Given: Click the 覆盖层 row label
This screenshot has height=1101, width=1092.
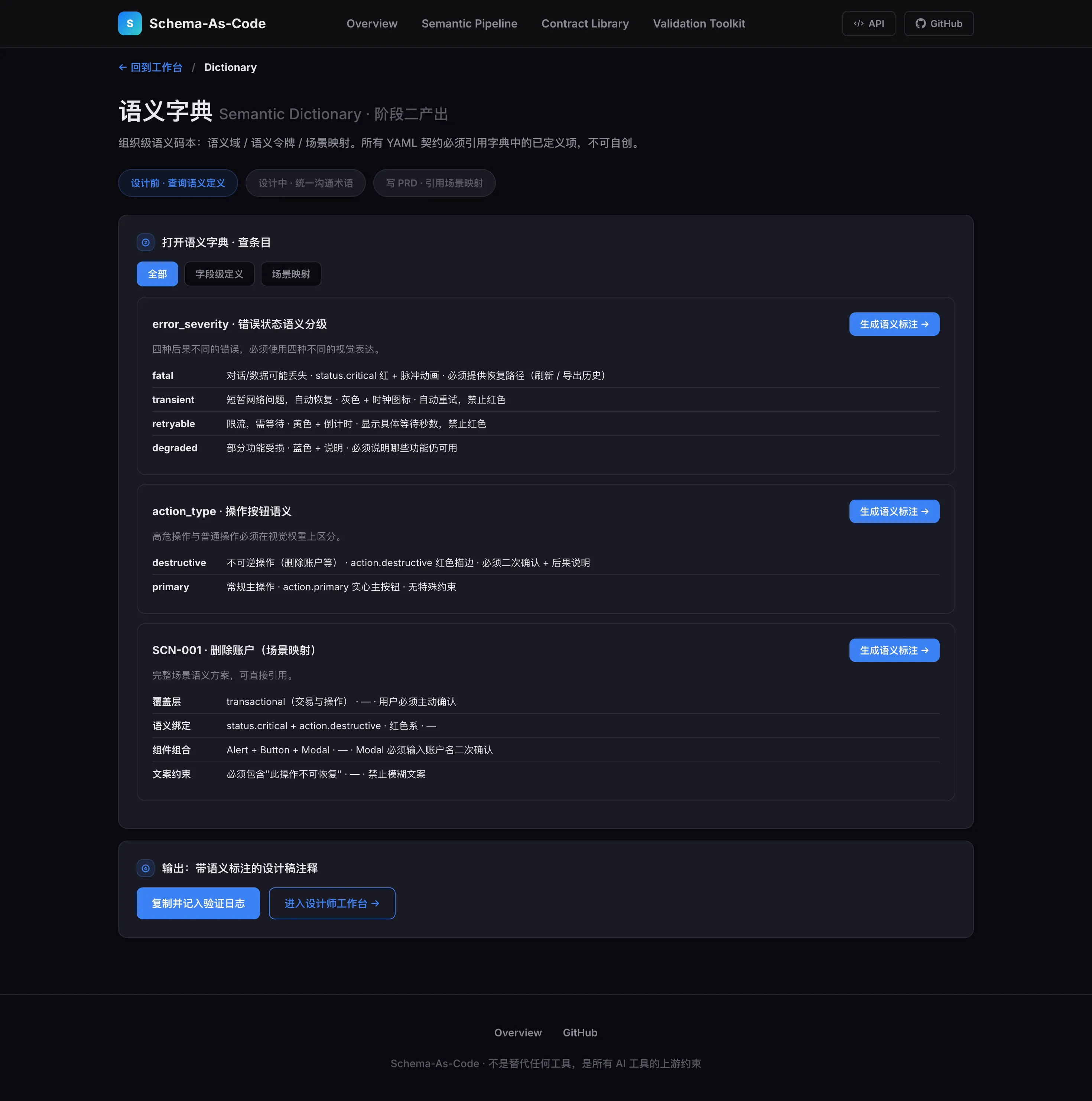Looking at the screenshot, I should coord(166,702).
